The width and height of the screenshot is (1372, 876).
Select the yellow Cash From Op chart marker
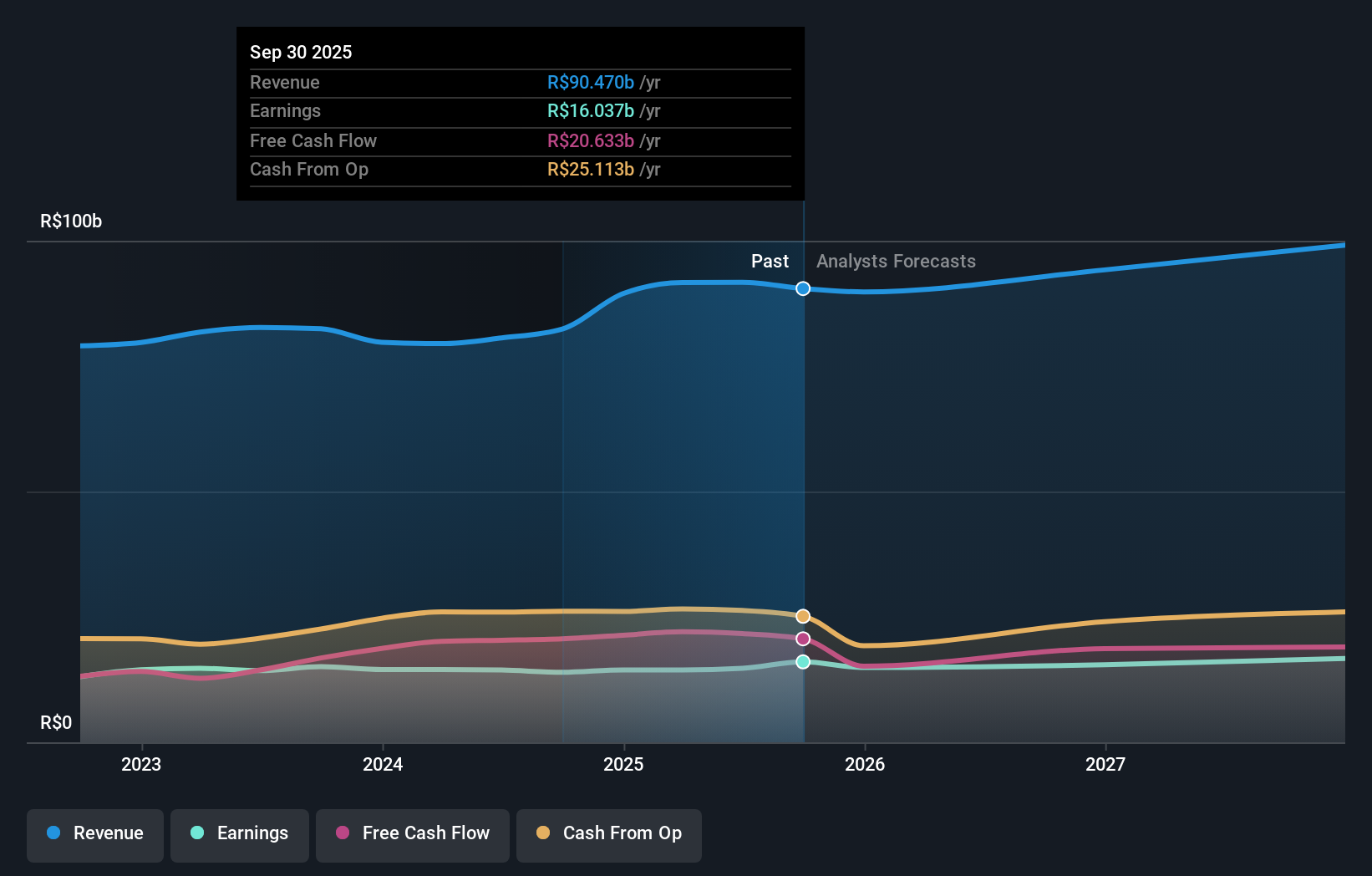point(803,615)
